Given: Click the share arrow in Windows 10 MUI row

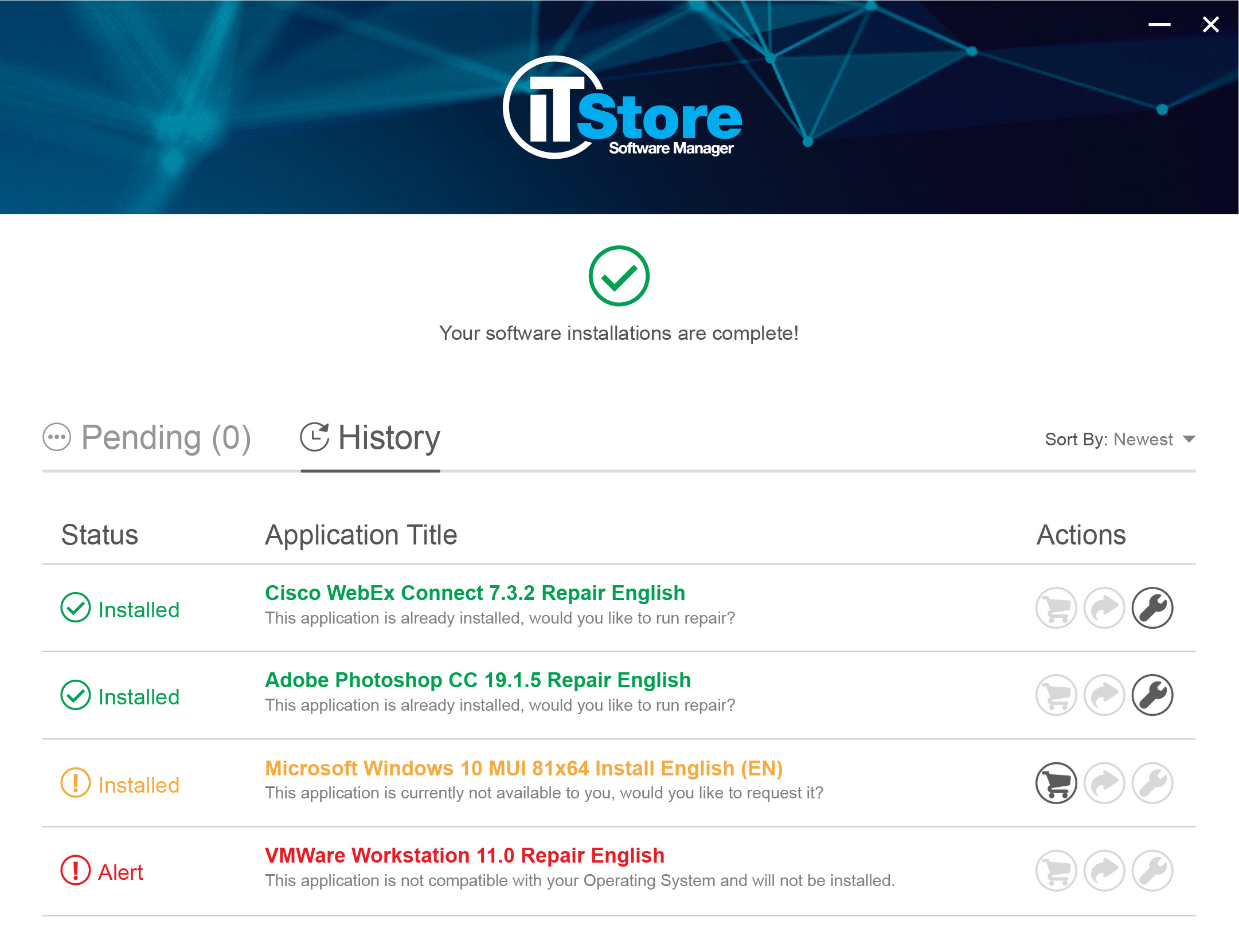Looking at the screenshot, I should [x=1104, y=783].
